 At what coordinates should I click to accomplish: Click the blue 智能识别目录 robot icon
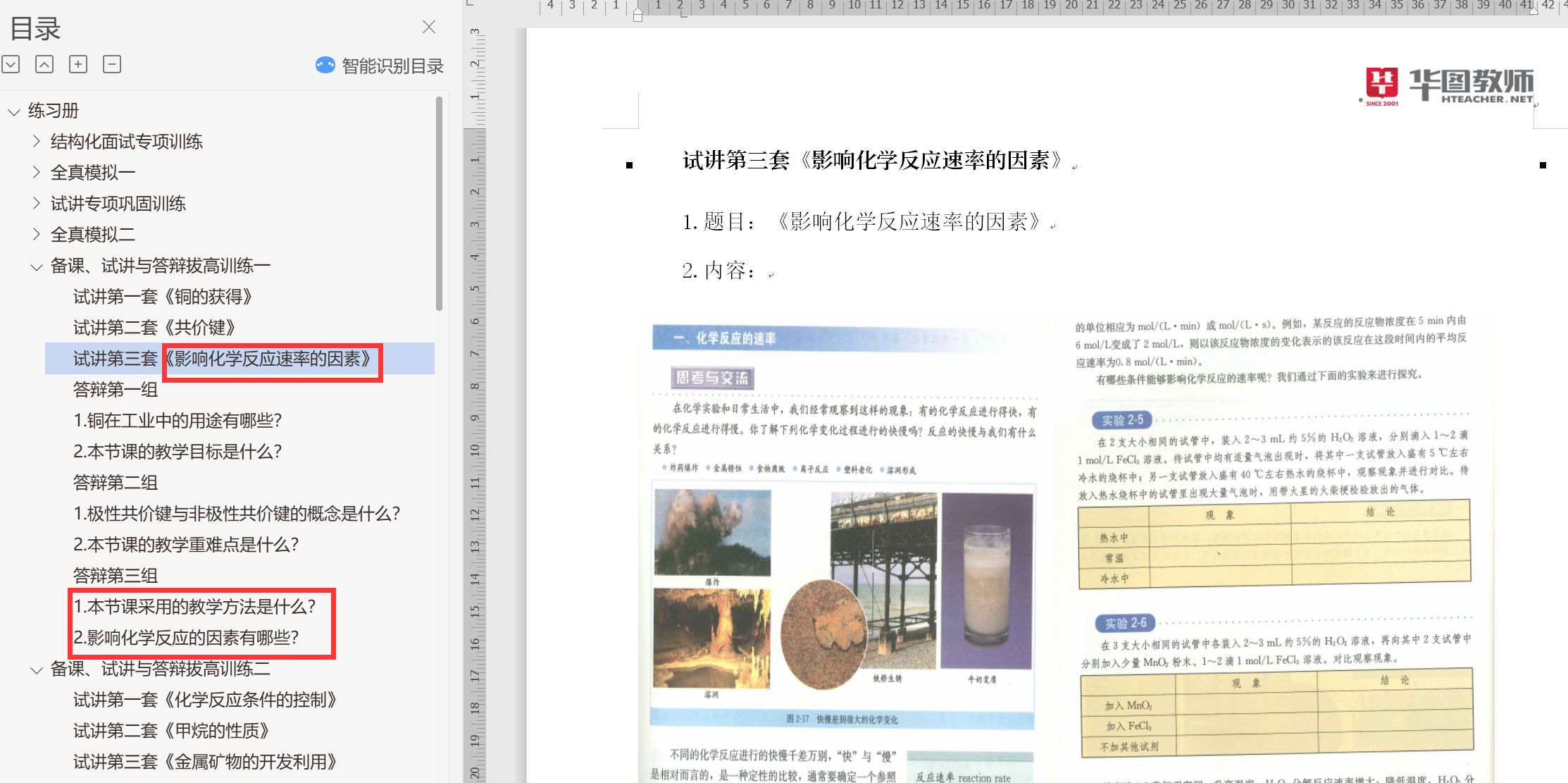point(325,66)
